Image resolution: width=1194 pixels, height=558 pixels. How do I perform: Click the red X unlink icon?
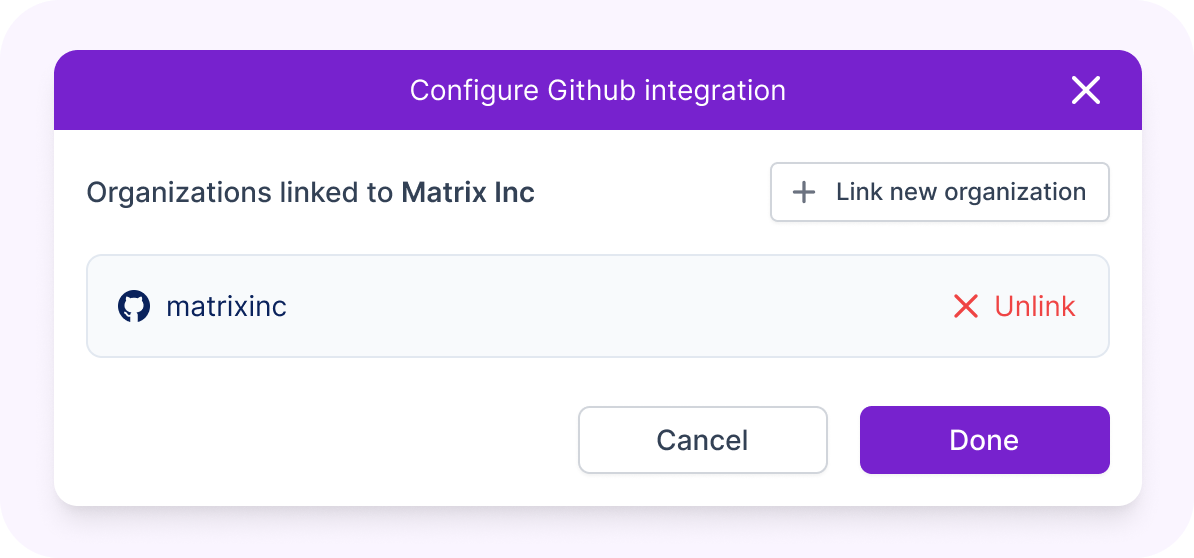pos(965,306)
